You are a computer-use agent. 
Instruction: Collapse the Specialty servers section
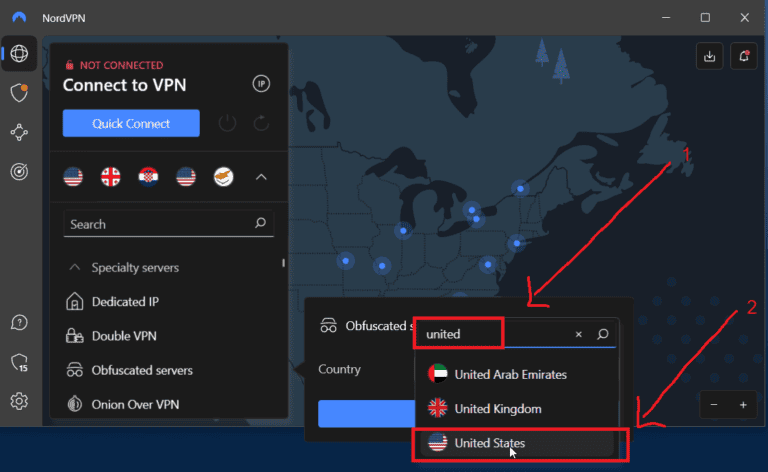coord(74,268)
